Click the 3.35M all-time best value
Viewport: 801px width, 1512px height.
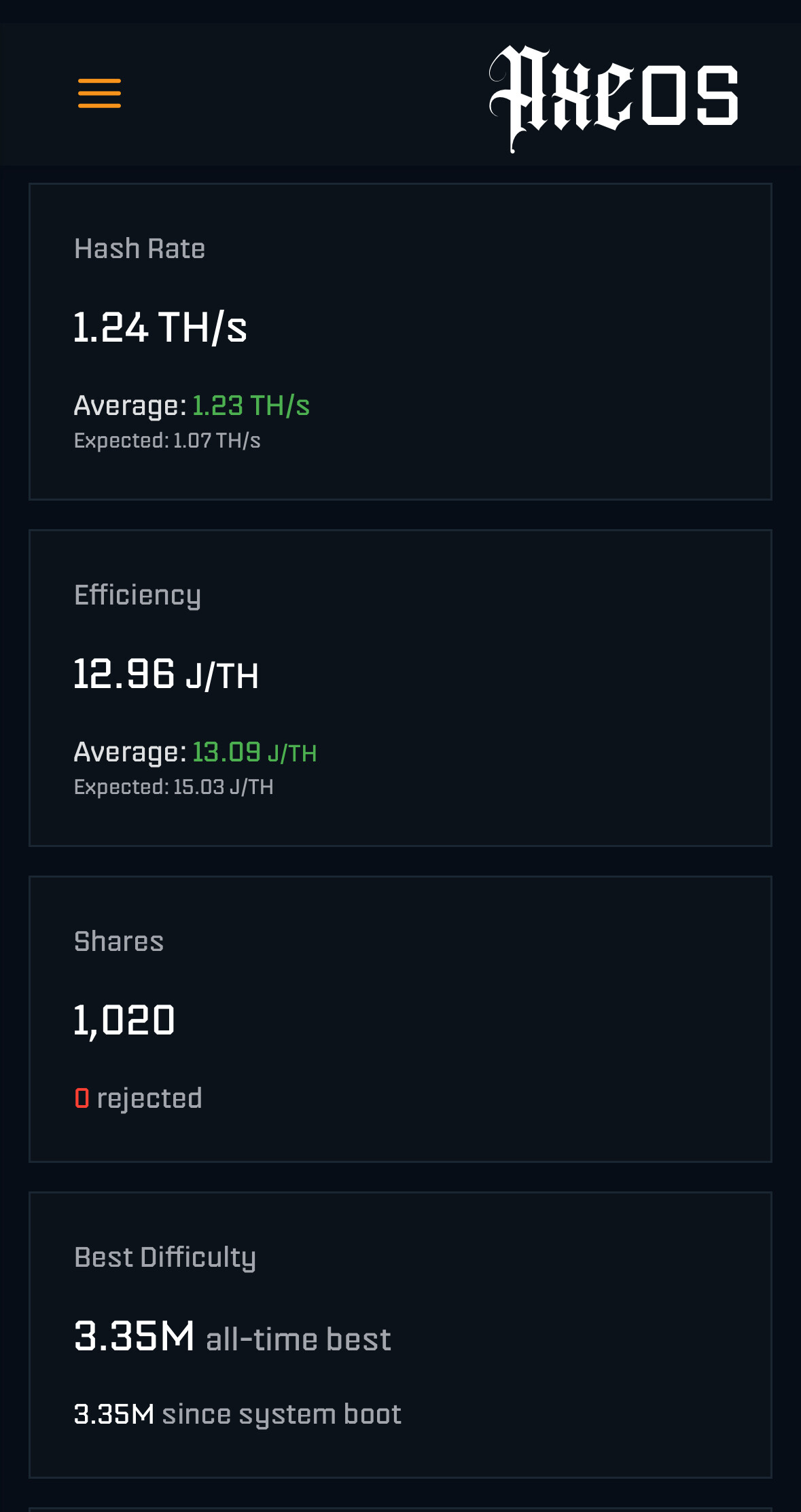point(135,1336)
